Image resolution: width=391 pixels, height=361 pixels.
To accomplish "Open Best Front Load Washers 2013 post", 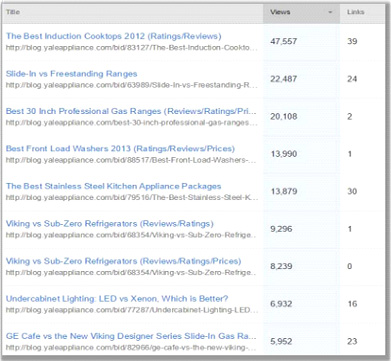I will click(x=120, y=148).
